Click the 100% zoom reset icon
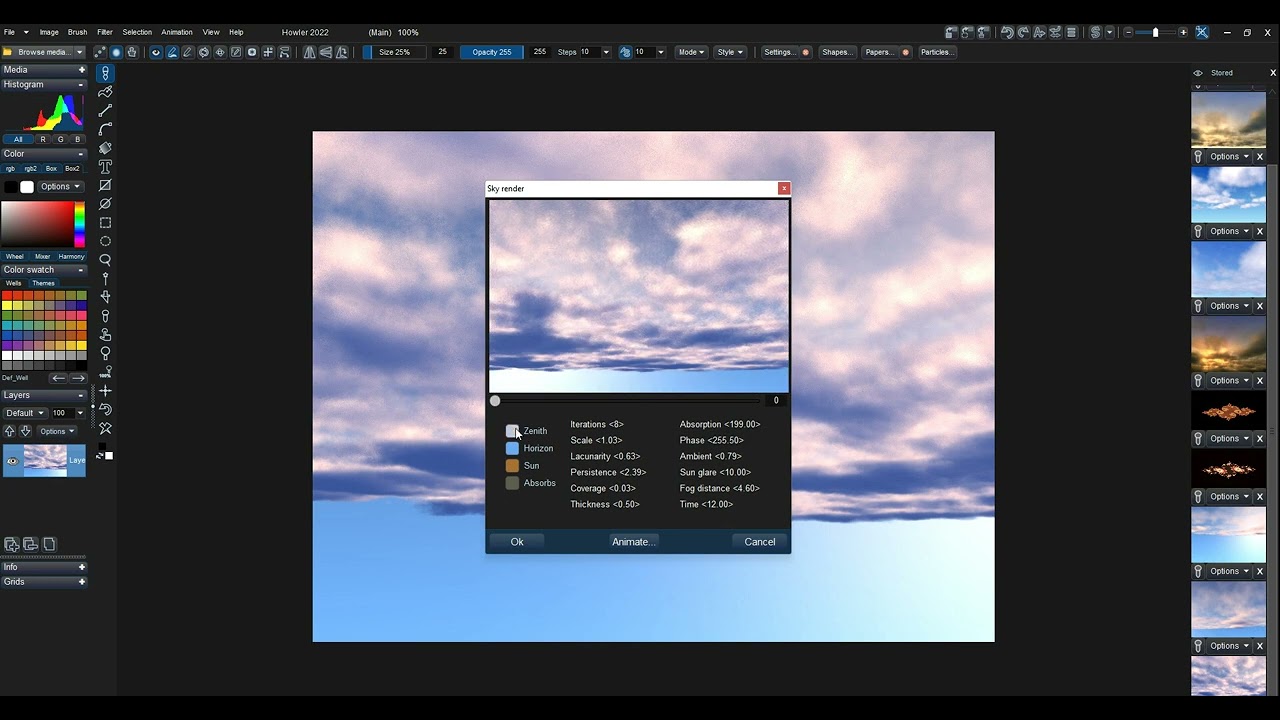Image resolution: width=1280 pixels, height=720 pixels. 105,372
